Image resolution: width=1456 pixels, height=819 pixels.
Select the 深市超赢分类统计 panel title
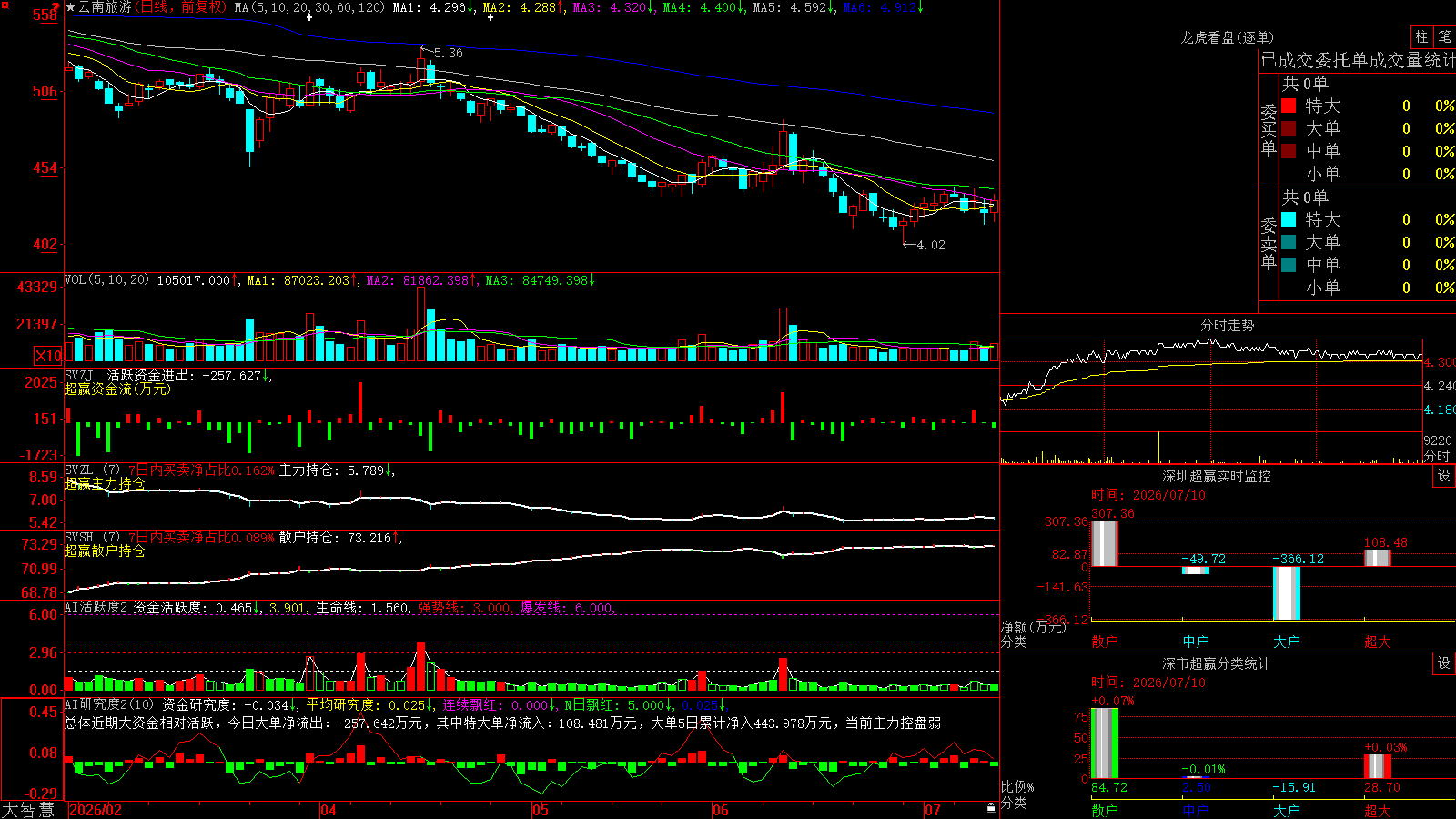pos(1216,663)
